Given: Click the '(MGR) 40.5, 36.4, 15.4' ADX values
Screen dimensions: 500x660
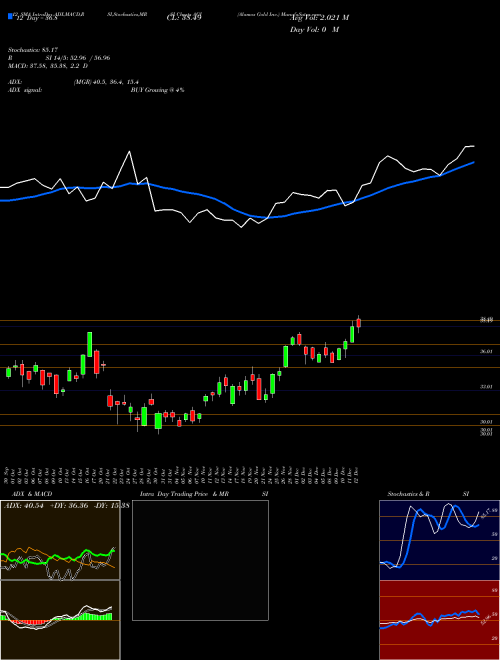Looking at the screenshot, I should coord(106,82).
